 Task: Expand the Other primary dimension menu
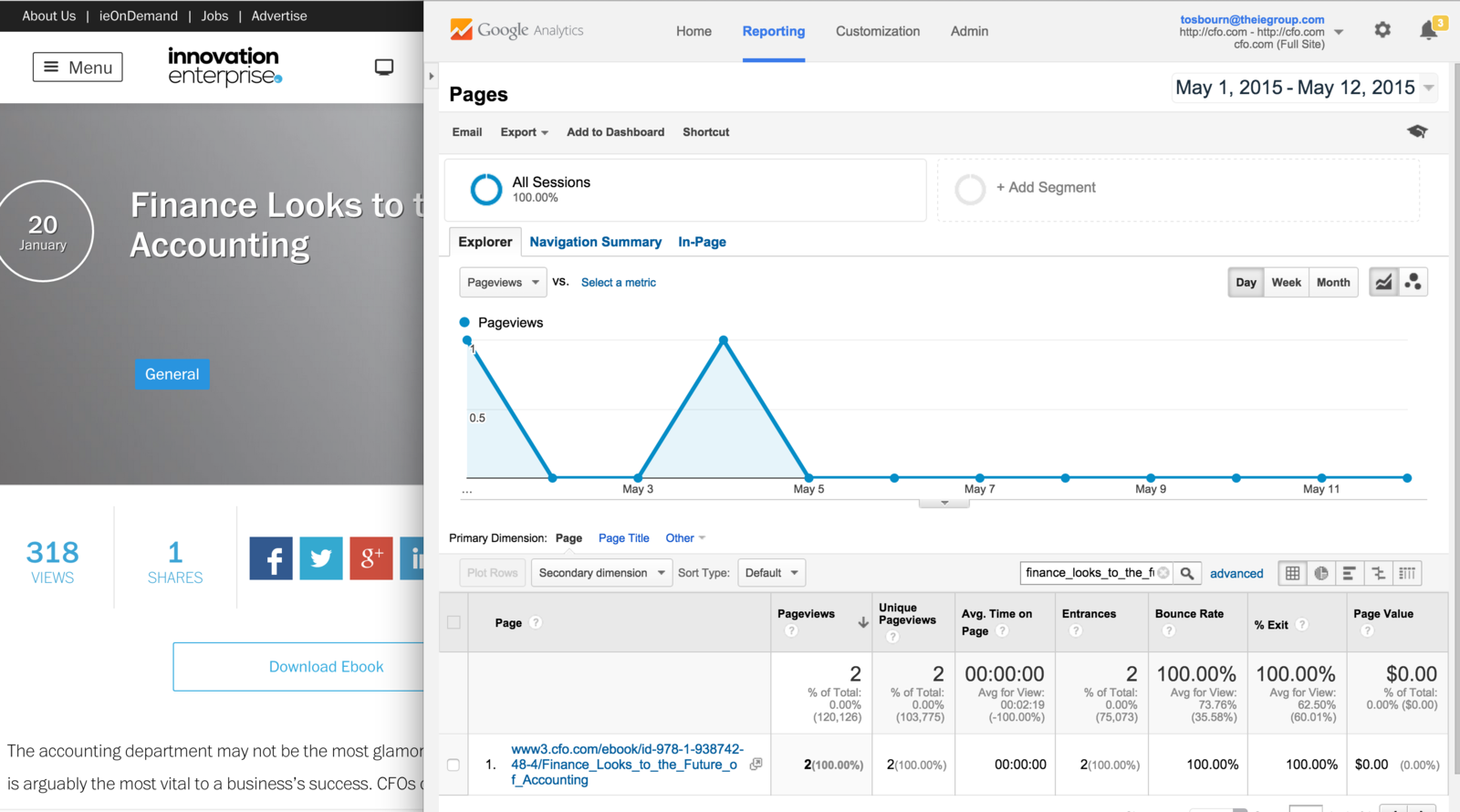[685, 538]
